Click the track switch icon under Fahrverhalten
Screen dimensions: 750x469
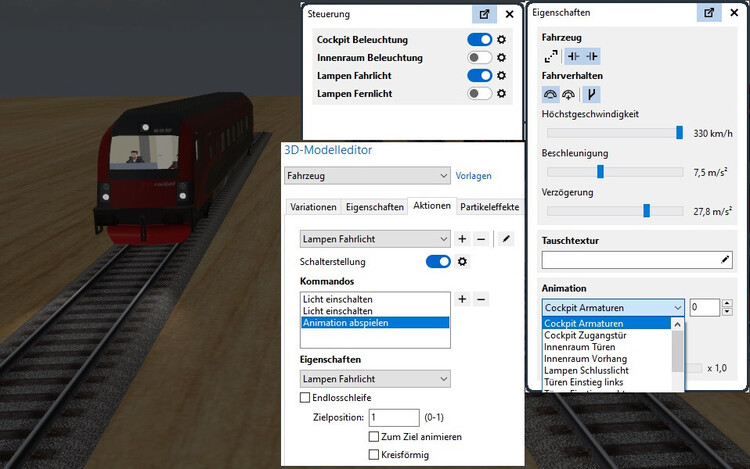coord(591,94)
